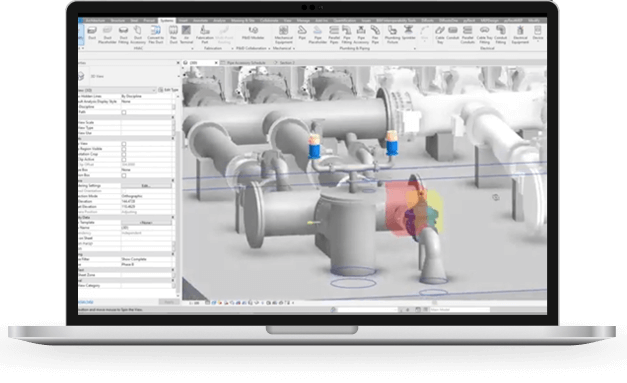Activate the Air Terminal tool
This screenshot has width=627, height=383.
click(x=186, y=34)
